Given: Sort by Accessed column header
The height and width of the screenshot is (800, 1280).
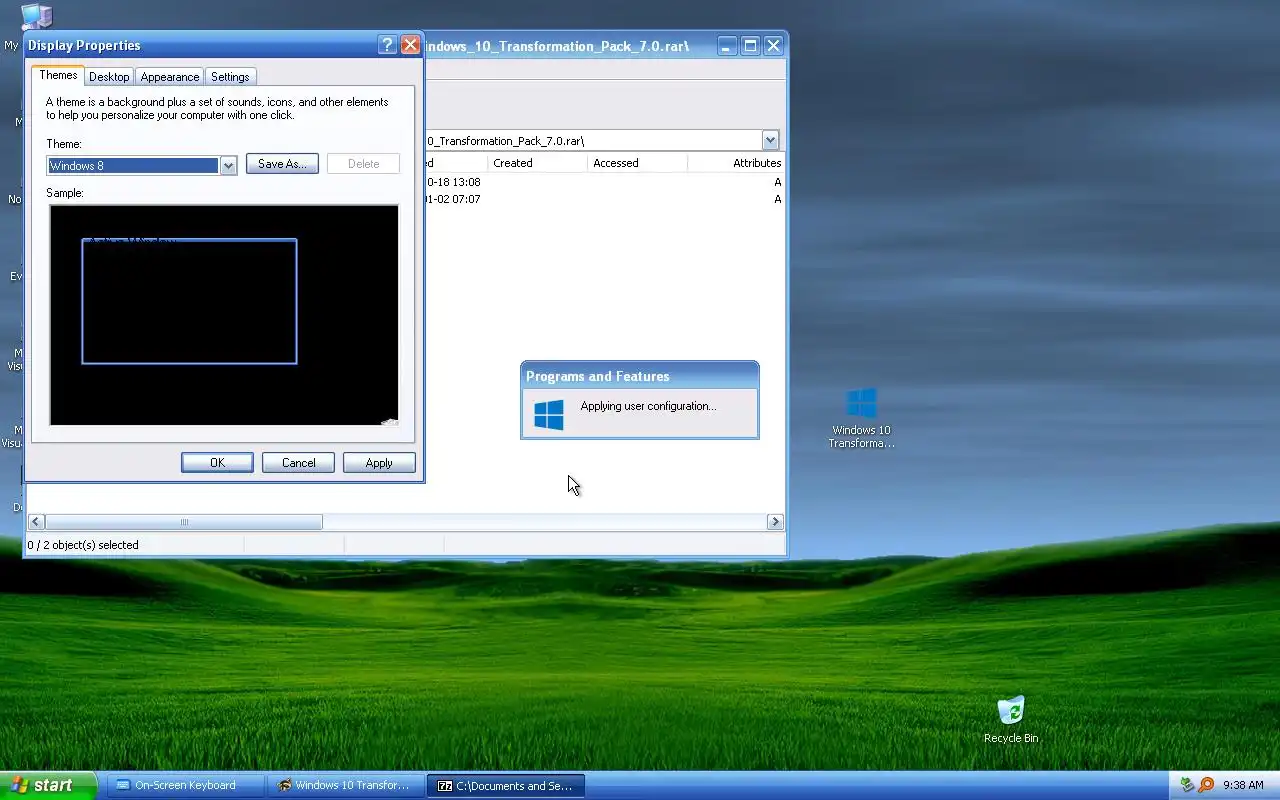Looking at the screenshot, I should click(x=637, y=163).
